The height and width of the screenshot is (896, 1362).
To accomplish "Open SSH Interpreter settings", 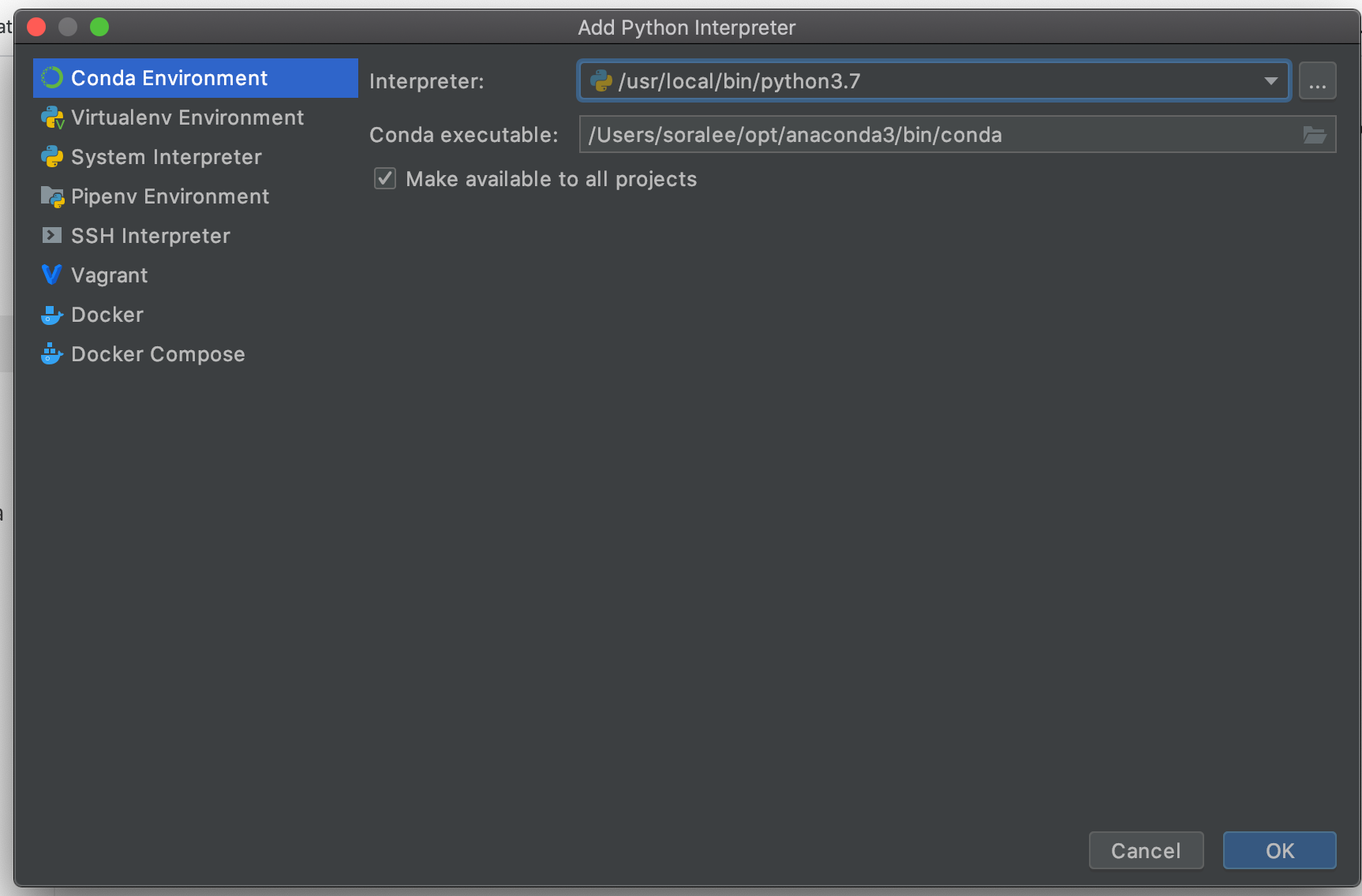I will [x=196, y=236].
